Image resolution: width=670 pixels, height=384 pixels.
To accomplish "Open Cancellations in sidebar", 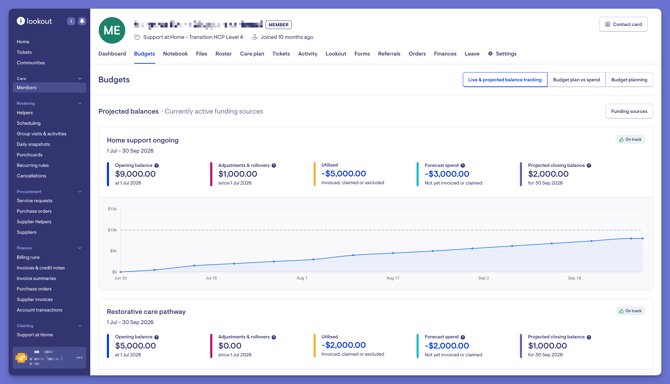I will [x=31, y=176].
